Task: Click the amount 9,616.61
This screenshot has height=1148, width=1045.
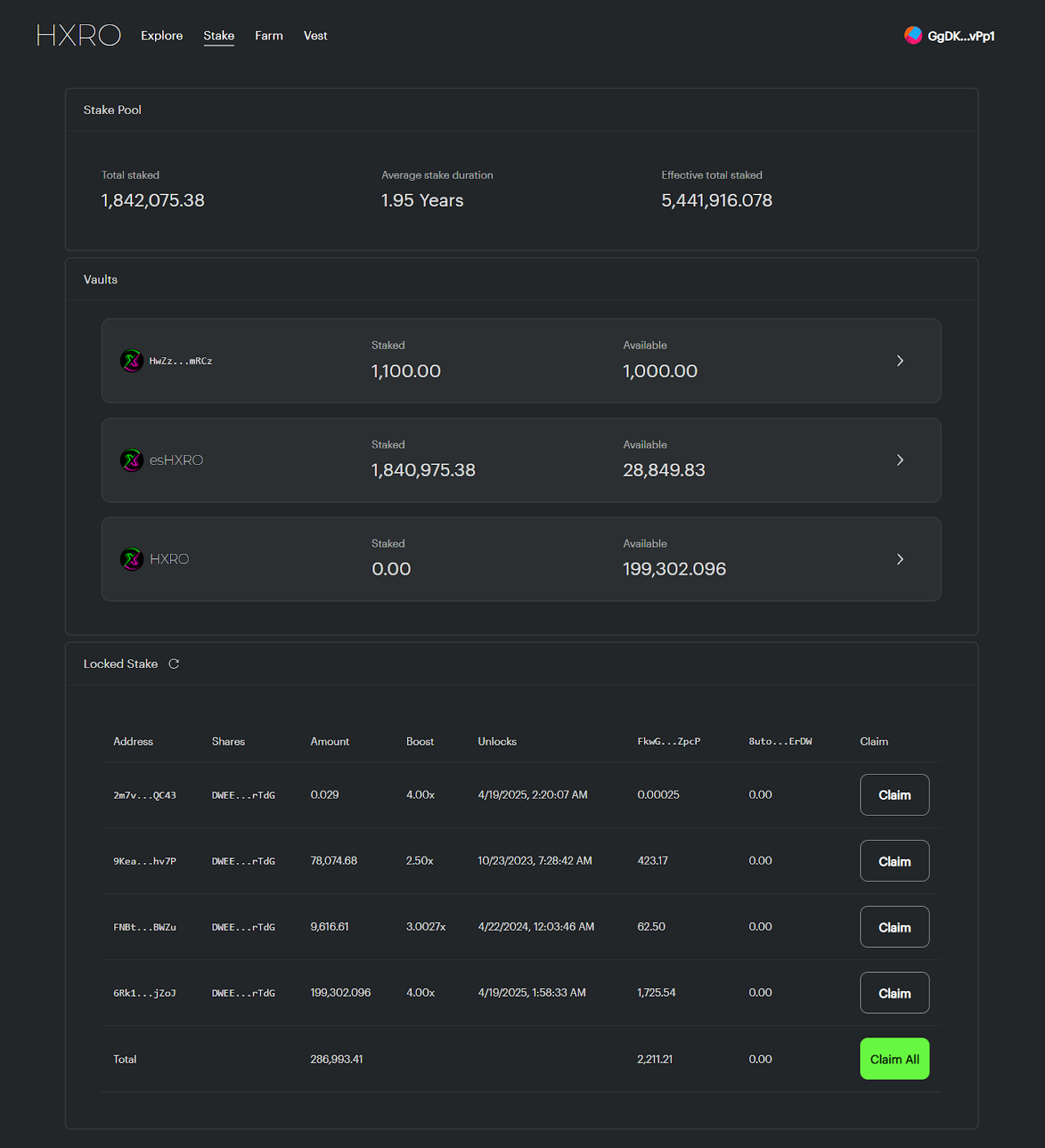Action: point(329,926)
